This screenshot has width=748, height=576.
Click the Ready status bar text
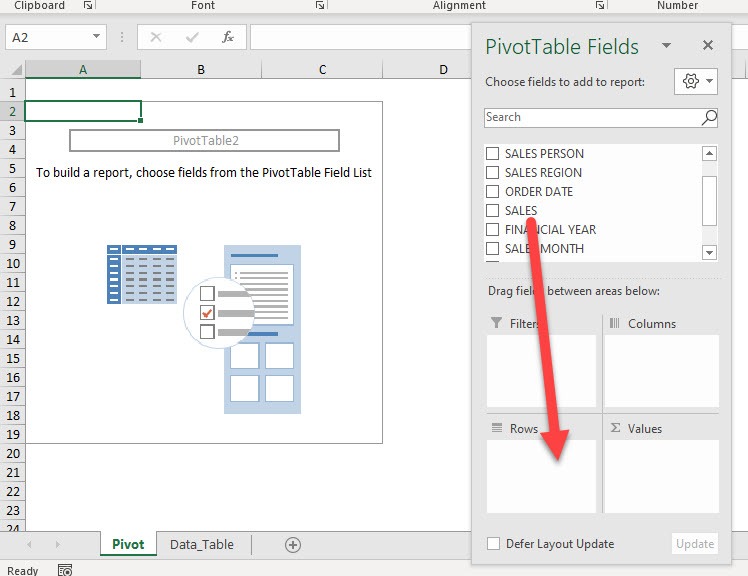point(22,570)
